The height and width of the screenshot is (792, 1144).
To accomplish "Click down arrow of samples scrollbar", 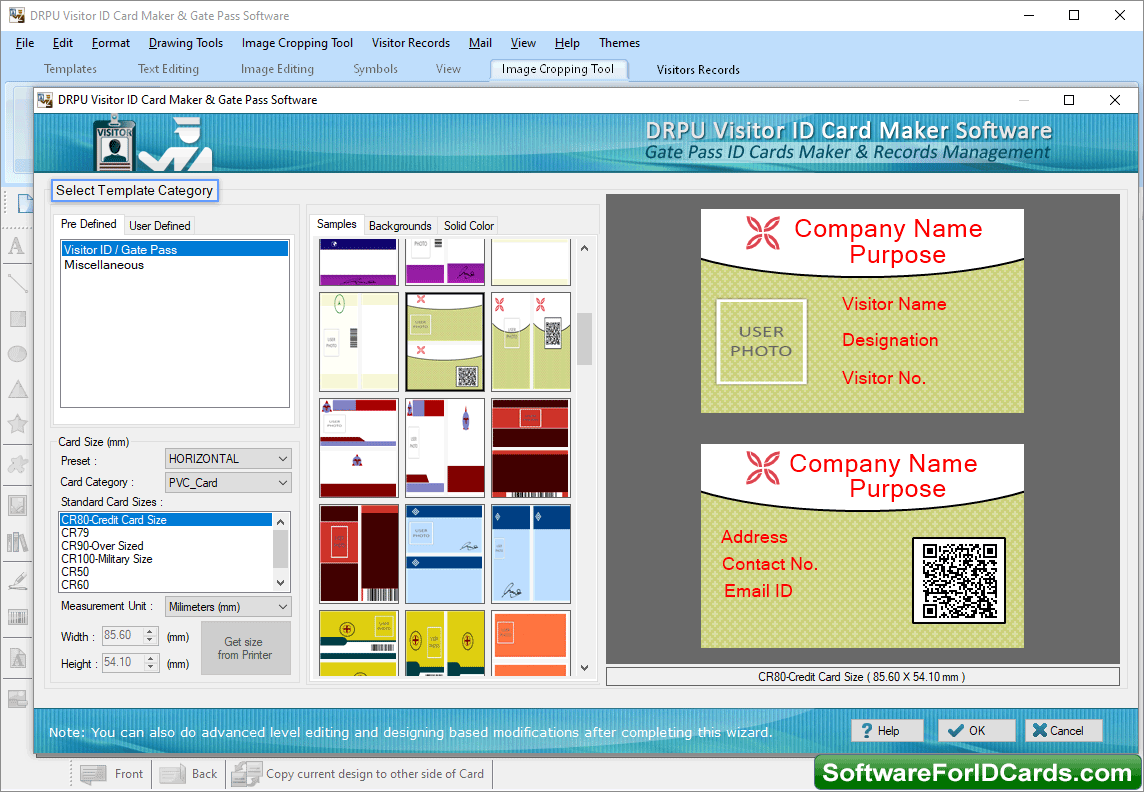I will tap(584, 667).
